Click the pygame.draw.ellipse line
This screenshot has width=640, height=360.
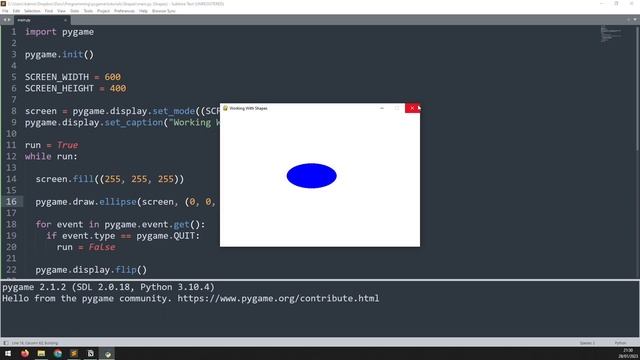click(125, 202)
